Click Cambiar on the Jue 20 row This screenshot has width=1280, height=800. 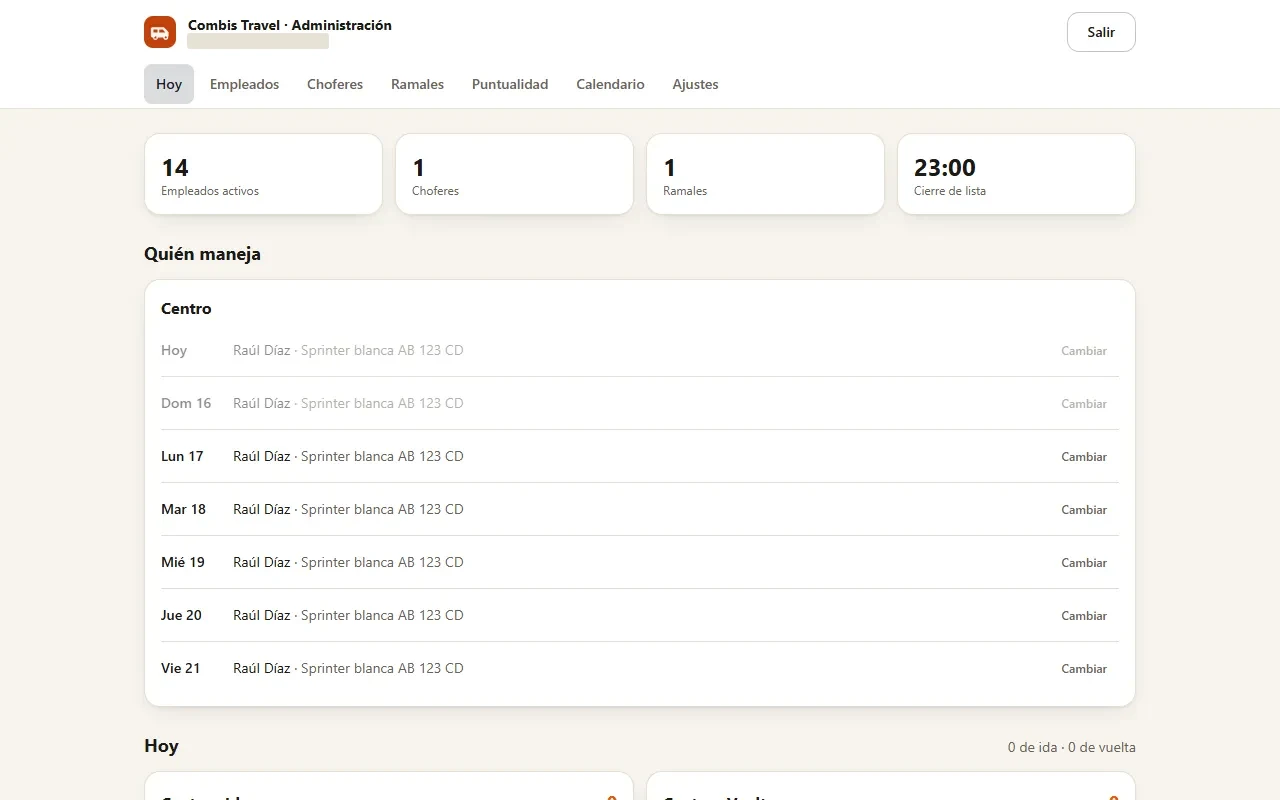coord(1084,616)
